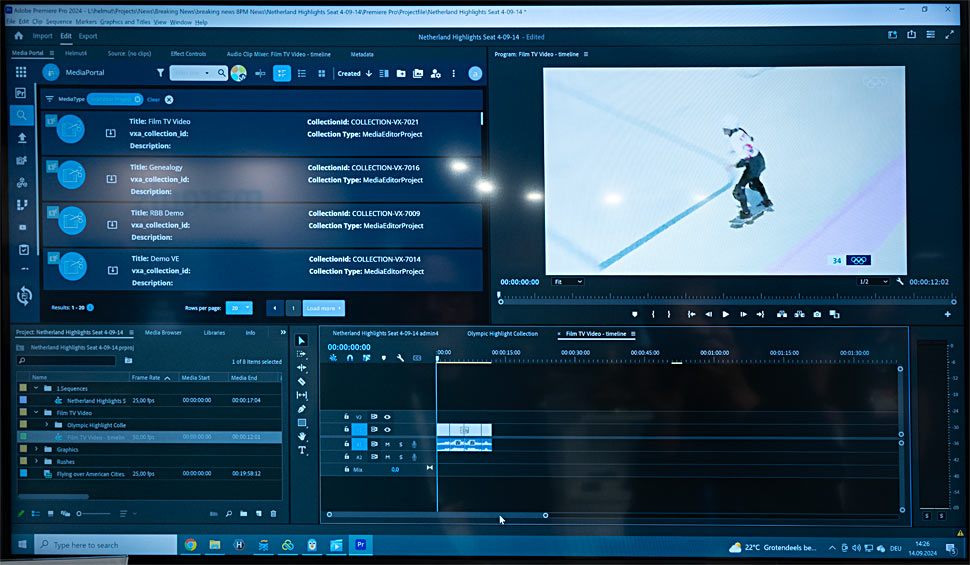The height and width of the screenshot is (565, 970).
Task: Click the Play button in Program monitor
Action: point(726,314)
